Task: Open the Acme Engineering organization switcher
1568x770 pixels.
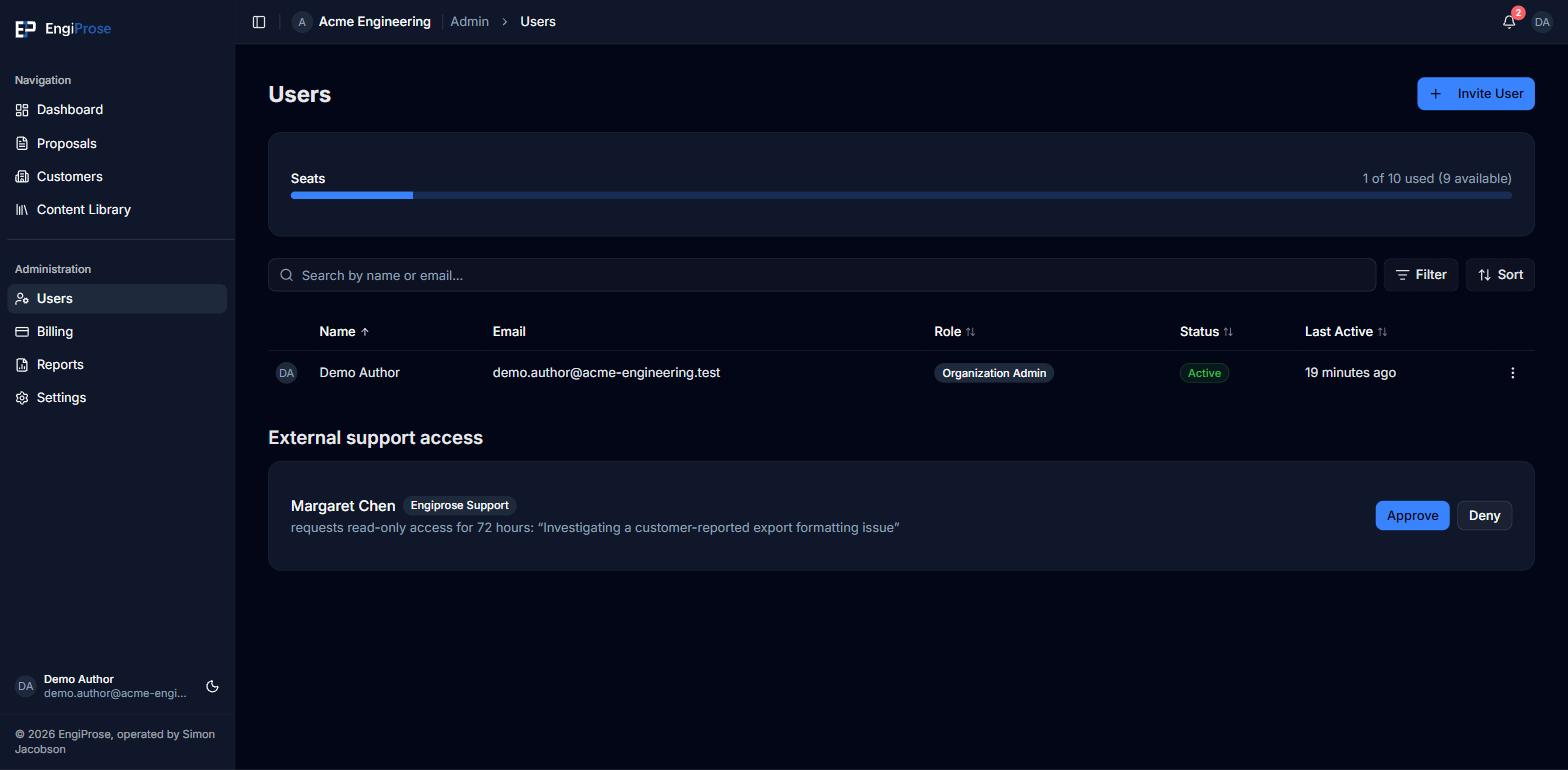Action: tap(362, 22)
